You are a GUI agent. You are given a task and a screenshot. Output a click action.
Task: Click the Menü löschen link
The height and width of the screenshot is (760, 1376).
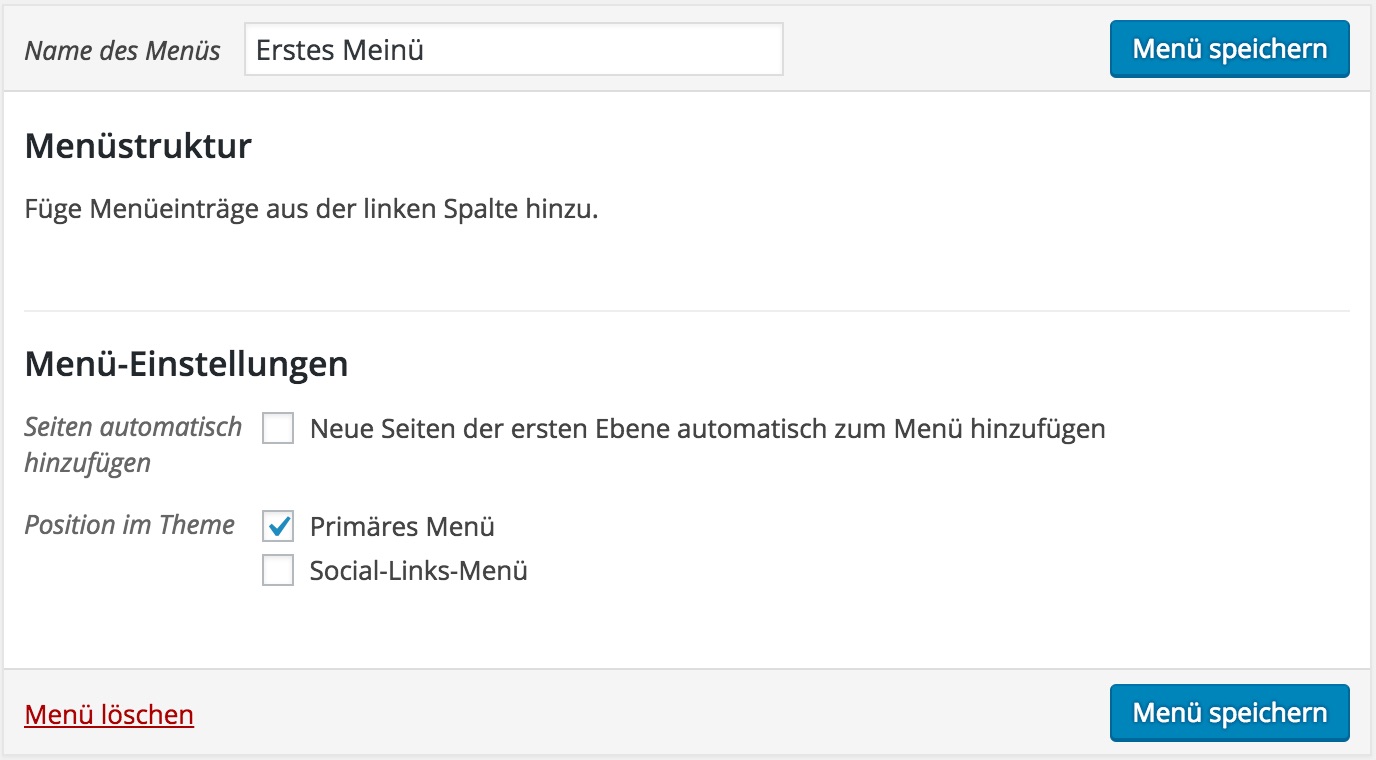click(109, 715)
